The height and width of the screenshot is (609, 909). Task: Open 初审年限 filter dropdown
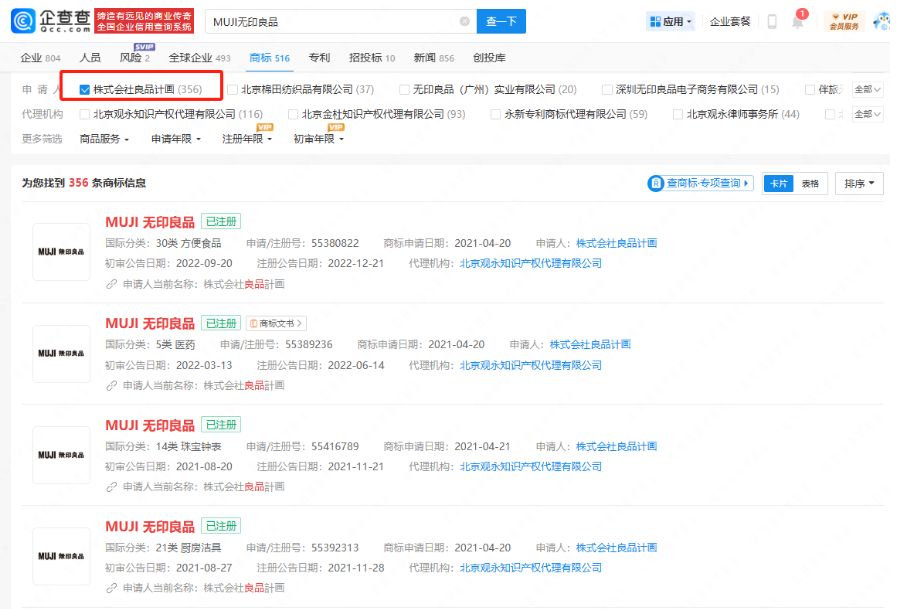coord(318,139)
